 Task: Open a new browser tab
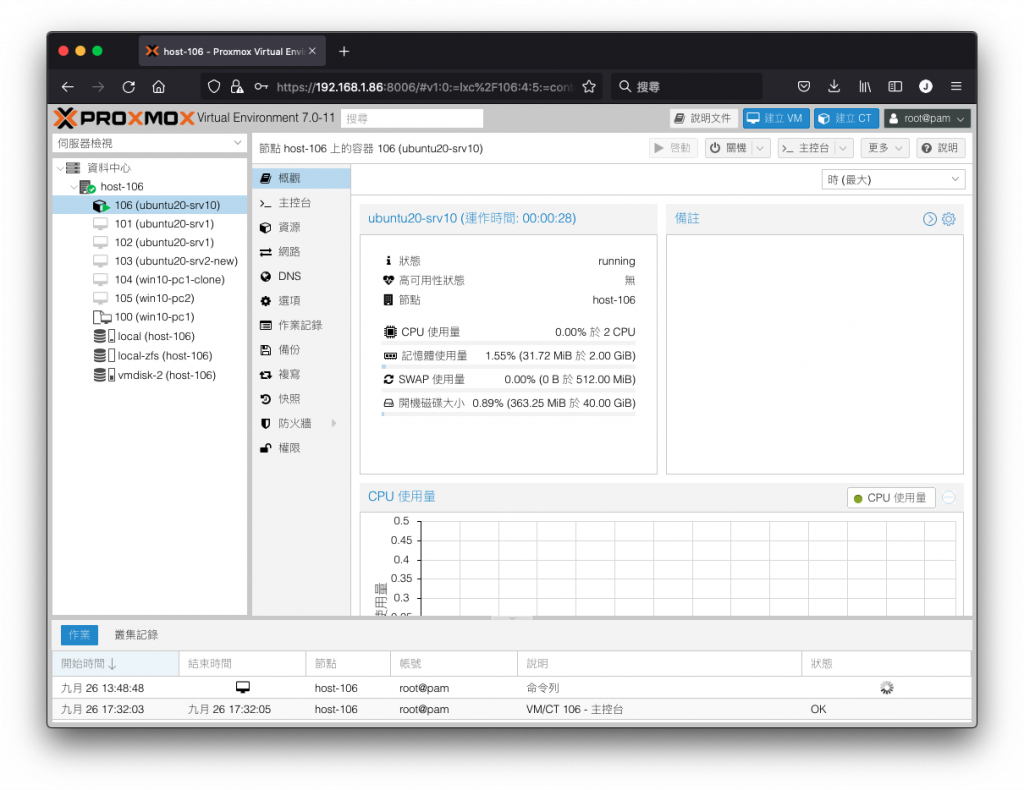pyautogui.click(x=344, y=52)
